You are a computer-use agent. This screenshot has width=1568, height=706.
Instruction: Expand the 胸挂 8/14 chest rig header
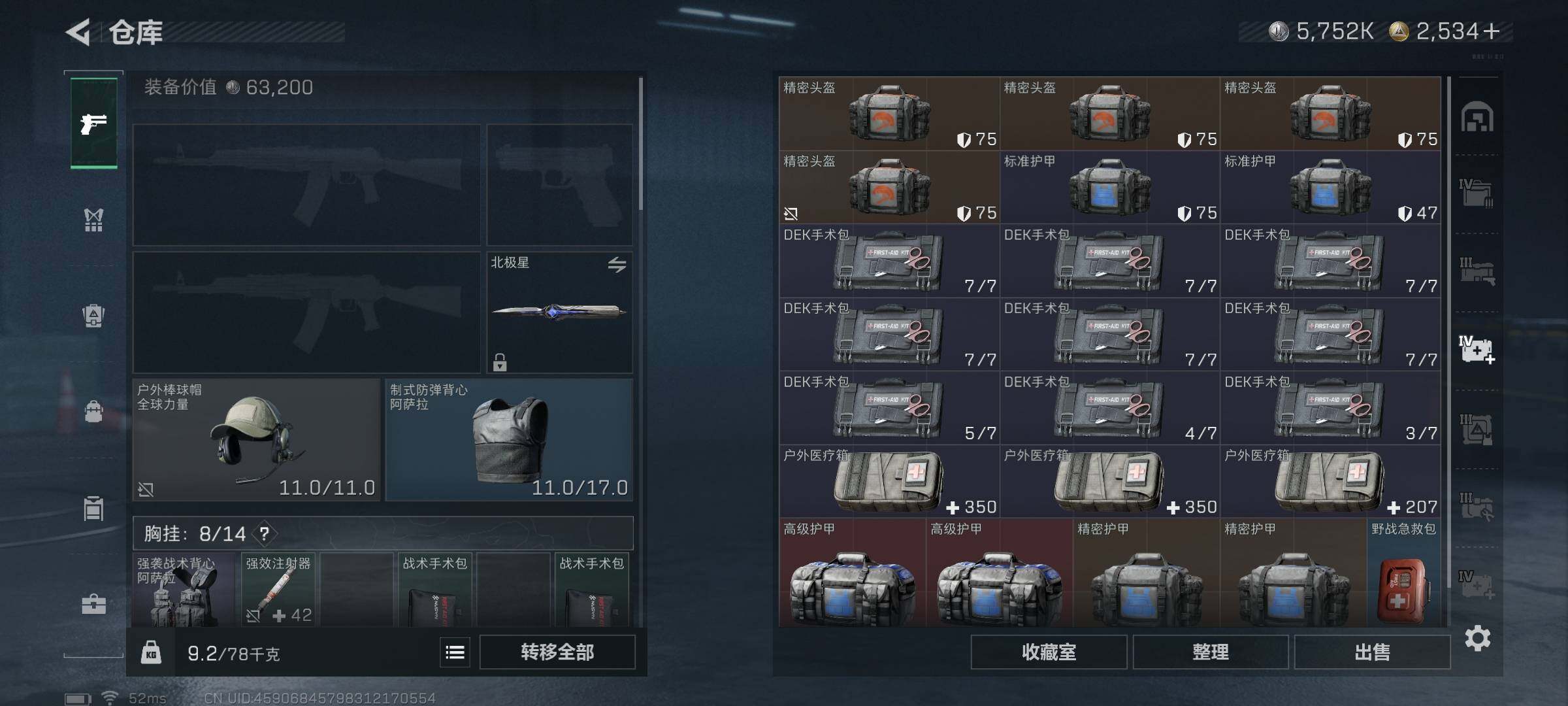(x=383, y=533)
